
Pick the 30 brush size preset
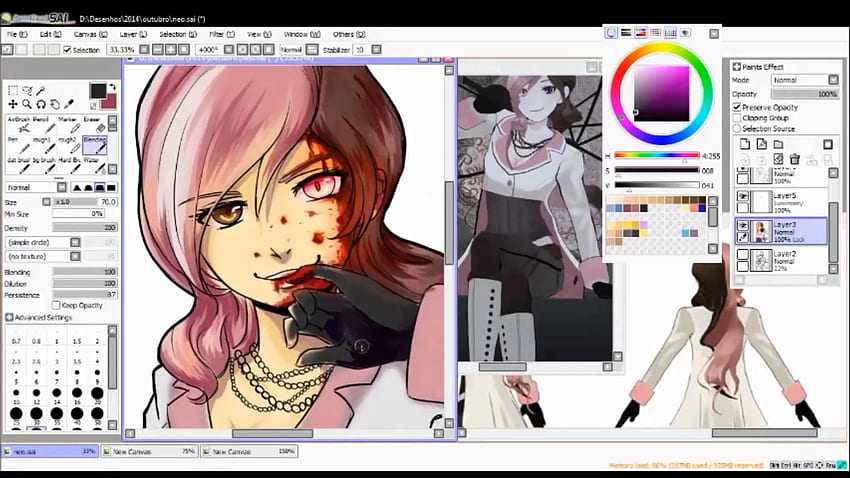36,415
